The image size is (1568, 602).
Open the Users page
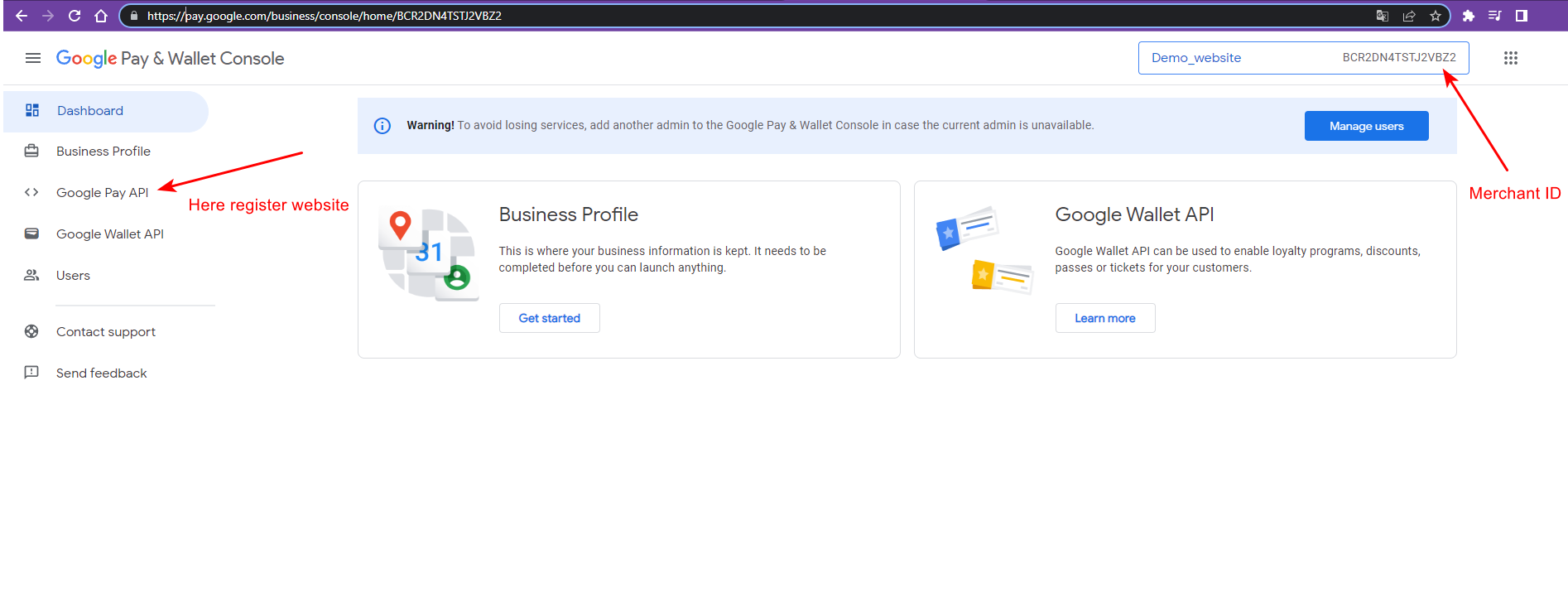(x=73, y=276)
